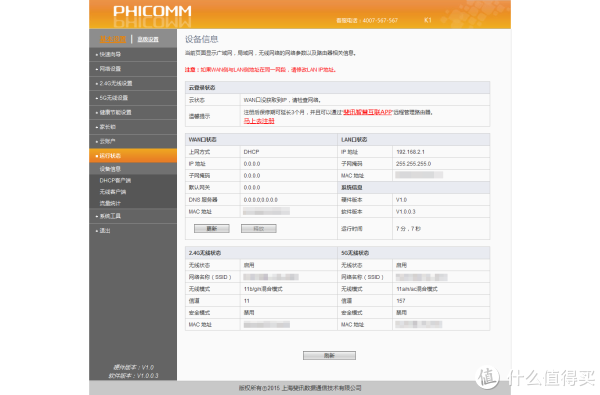Viewport: 600px width, 395px height.
Task: Click the 刷新 button at page bottom
Action: pos(329,356)
